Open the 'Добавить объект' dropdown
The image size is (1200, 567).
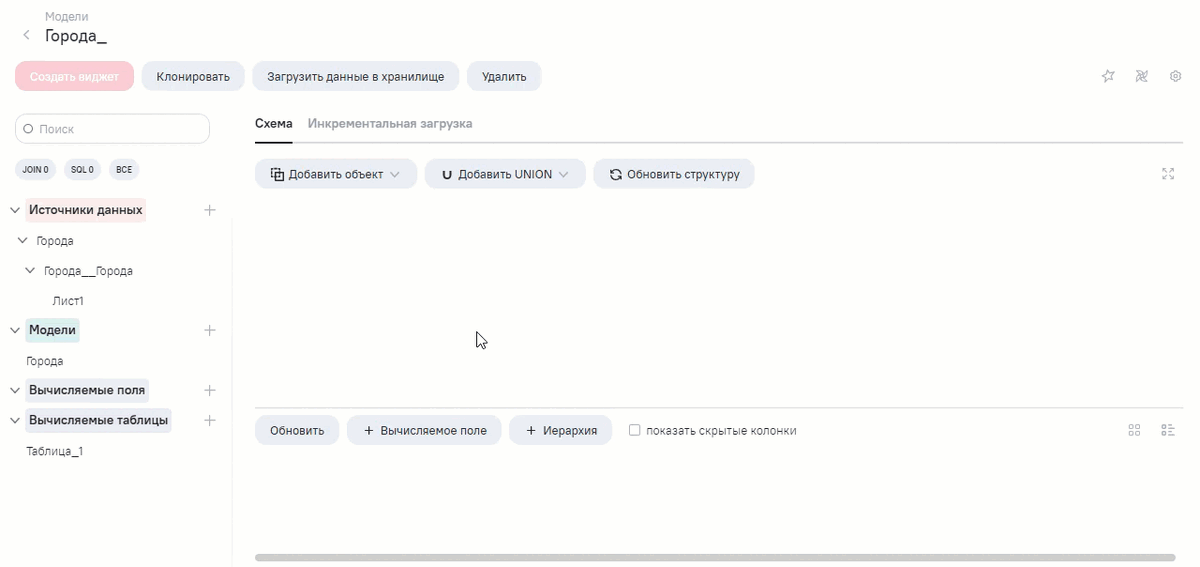(x=336, y=174)
